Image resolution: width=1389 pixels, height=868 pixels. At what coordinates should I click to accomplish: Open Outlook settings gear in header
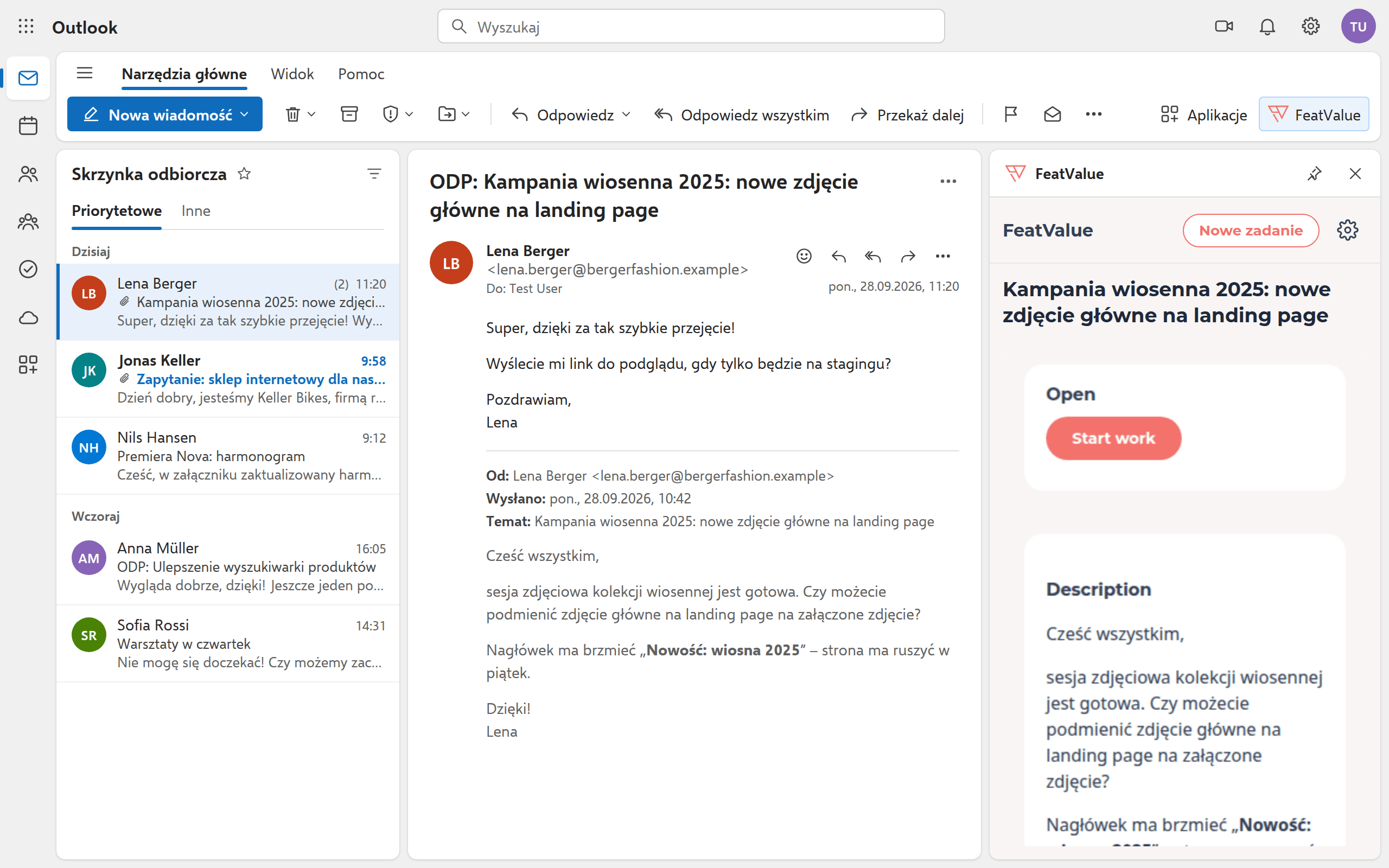[1310, 27]
